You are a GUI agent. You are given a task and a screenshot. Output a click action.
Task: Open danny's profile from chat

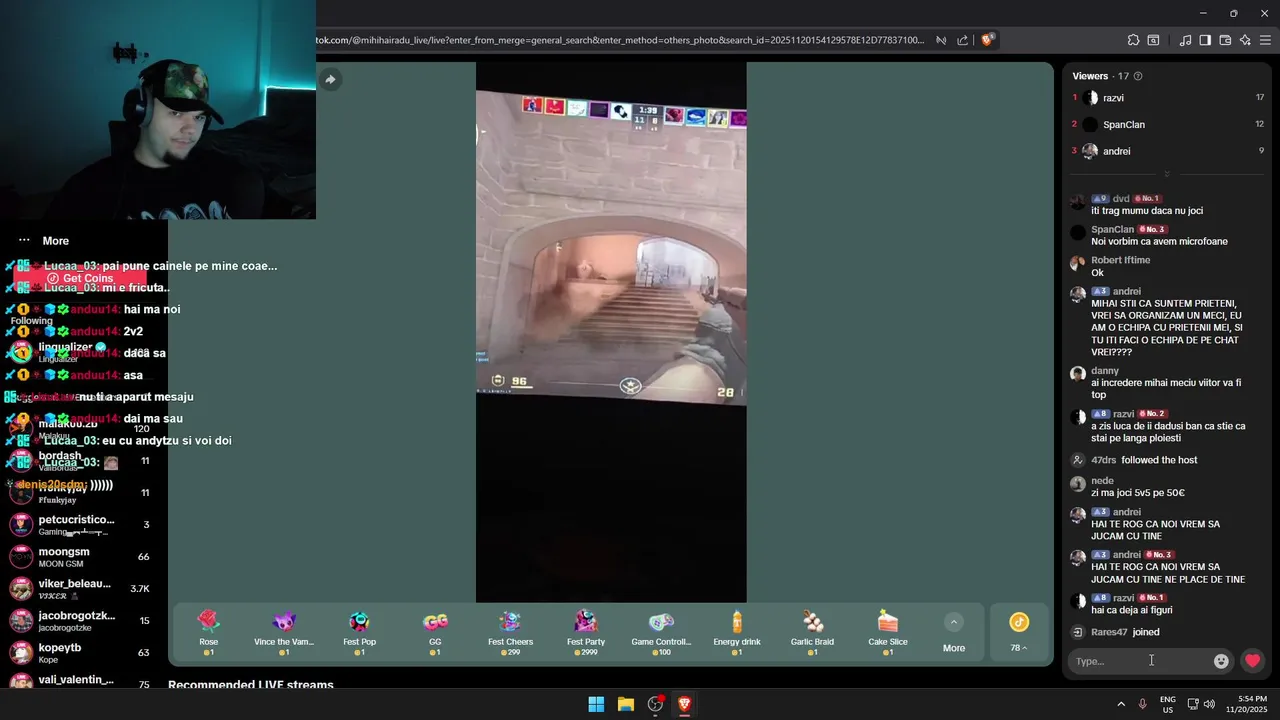click(x=1105, y=371)
